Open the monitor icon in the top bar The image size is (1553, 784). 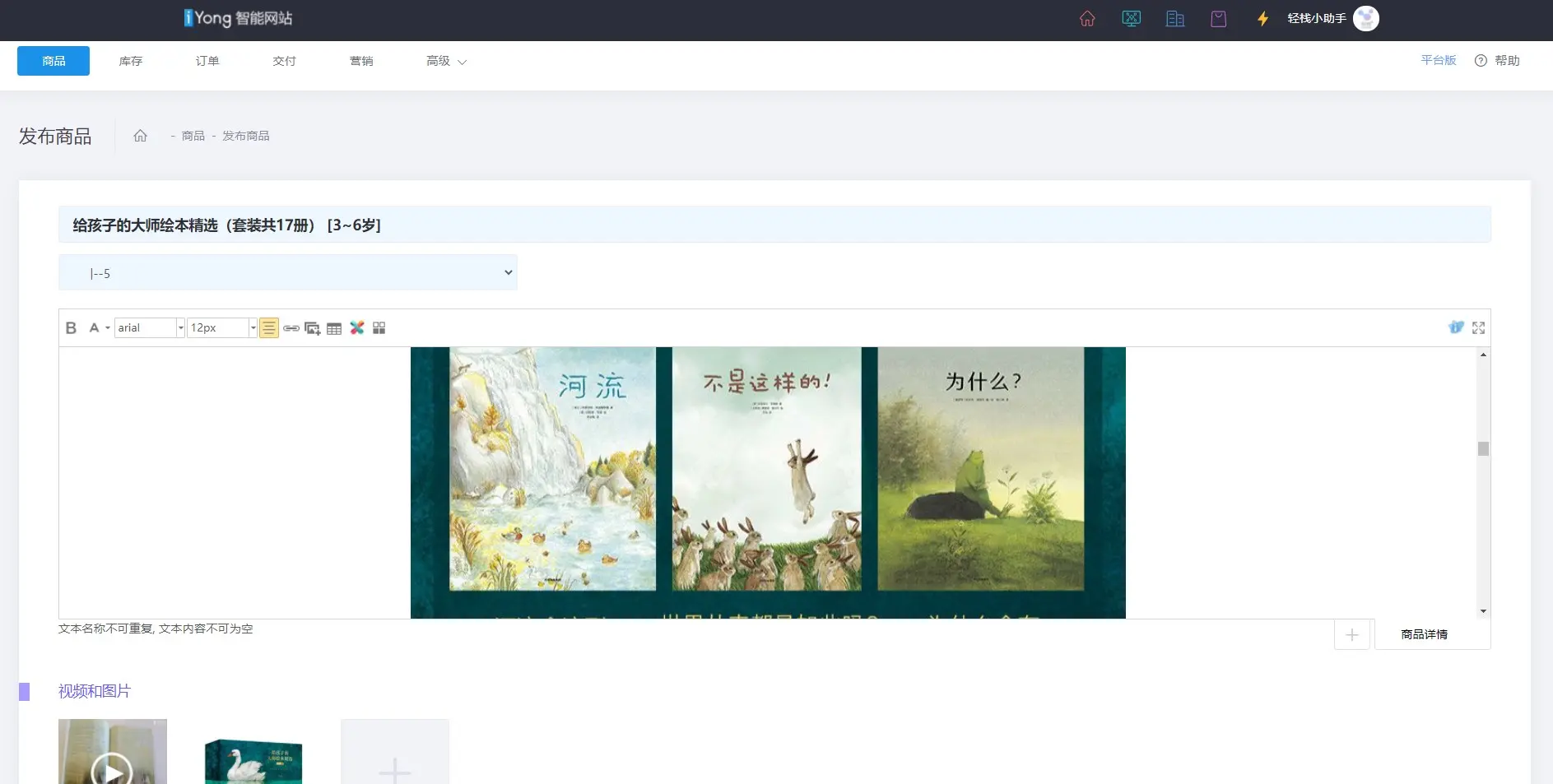pos(1131,19)
